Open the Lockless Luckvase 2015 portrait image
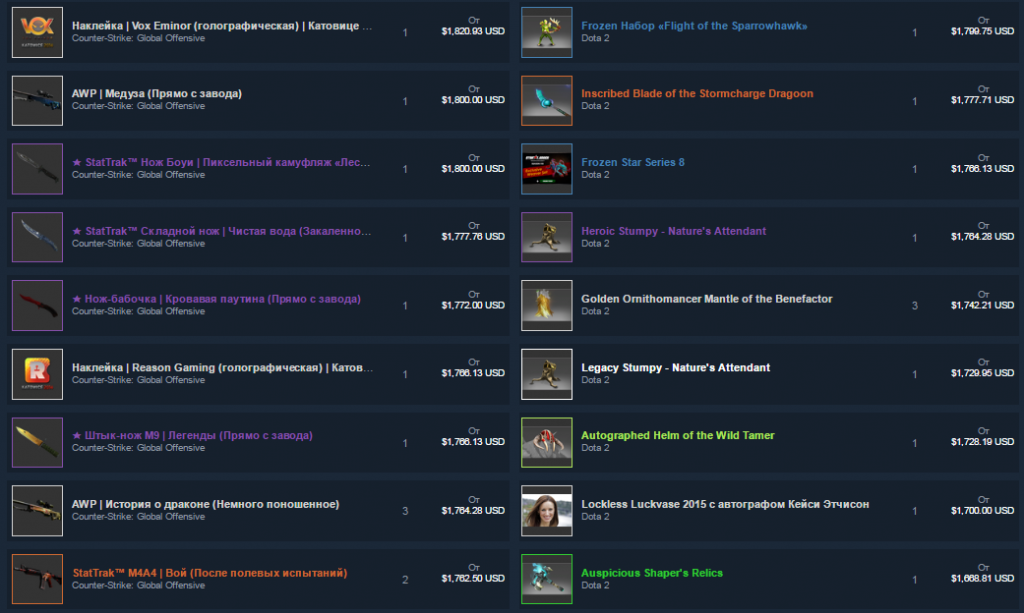The width and height of the screenshot is (1024, 613). click(x=547, y=511)
